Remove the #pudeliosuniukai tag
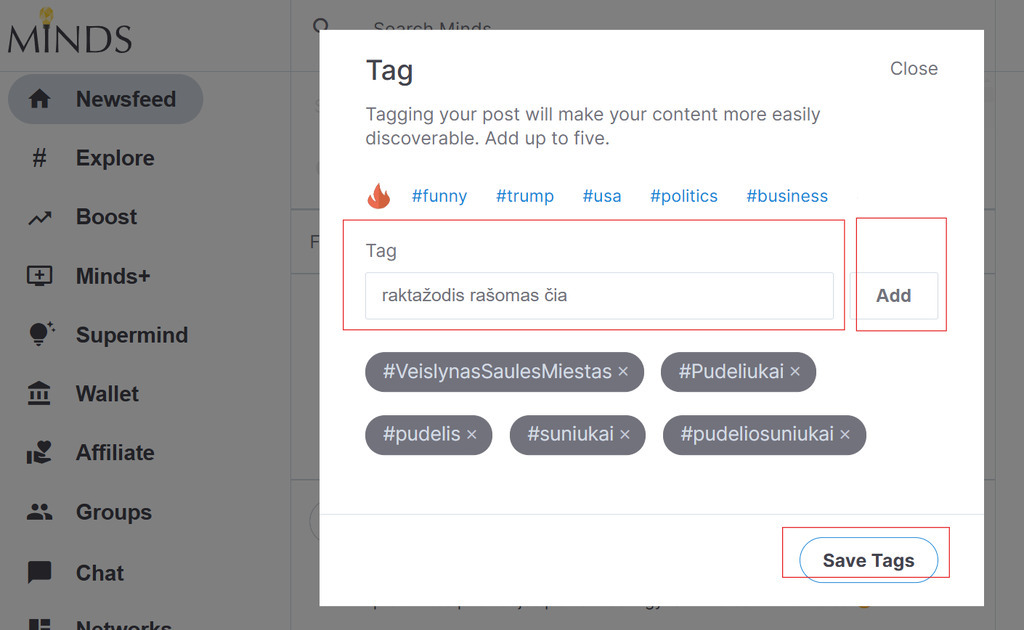 (845, 435)
